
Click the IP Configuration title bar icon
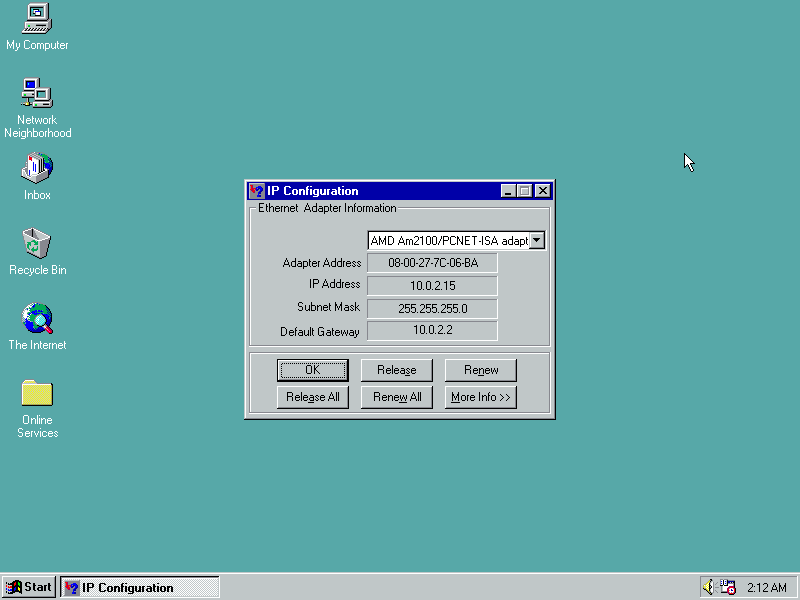coord(256,191)
